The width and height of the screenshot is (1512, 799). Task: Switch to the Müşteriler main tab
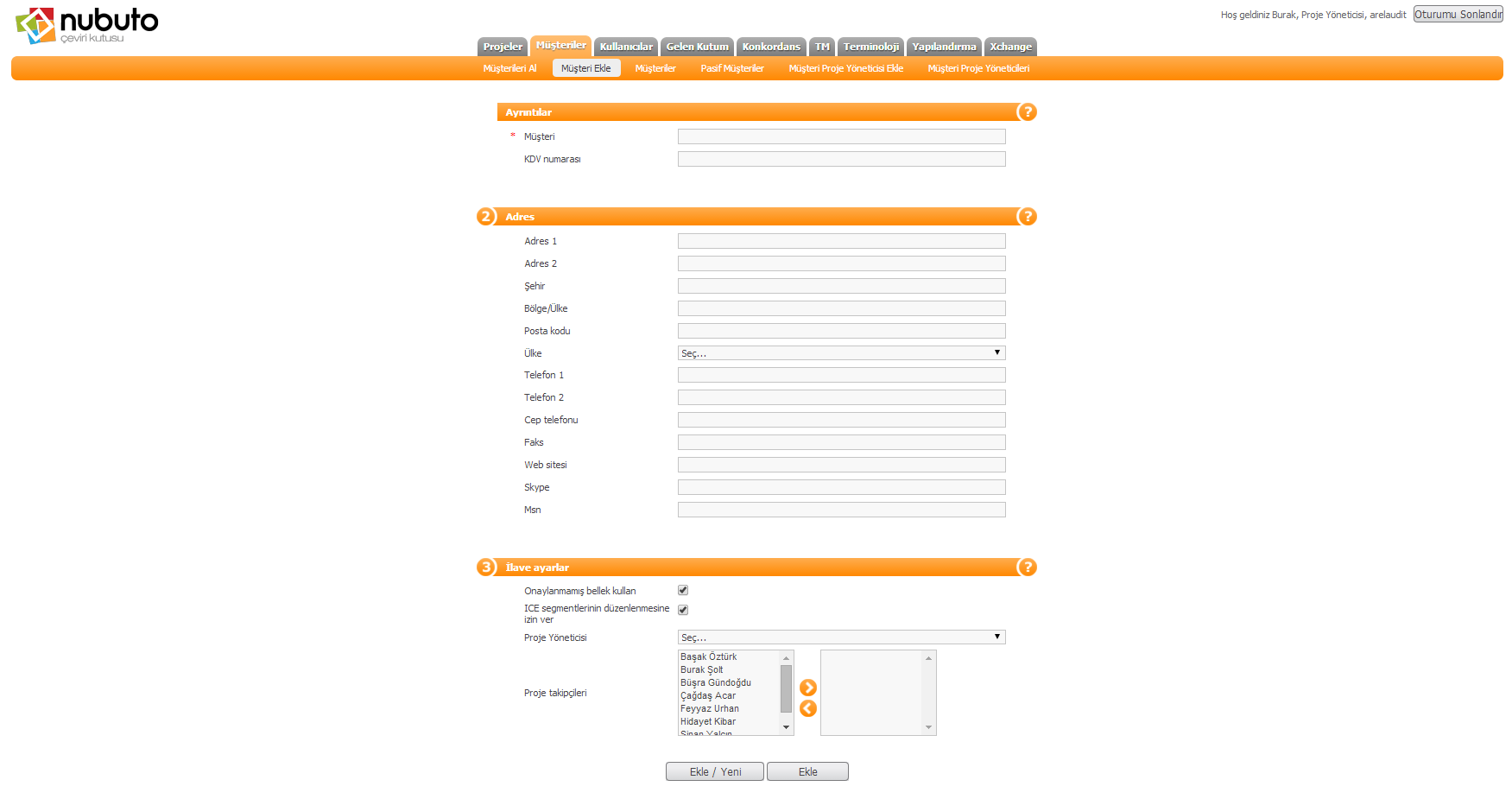pyautogui.click(x=561, y=45)
